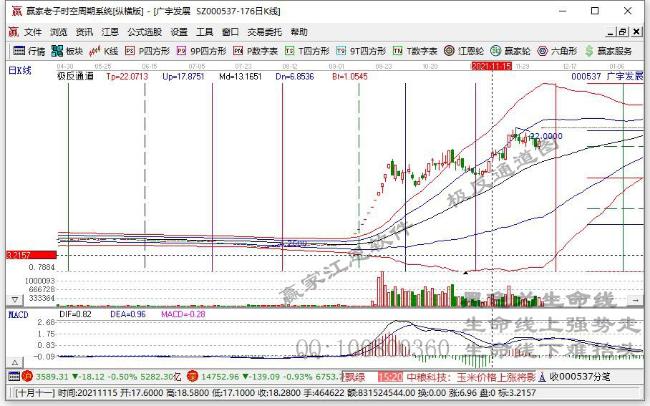Click the Dn=6.8536 value

point(295,76)
